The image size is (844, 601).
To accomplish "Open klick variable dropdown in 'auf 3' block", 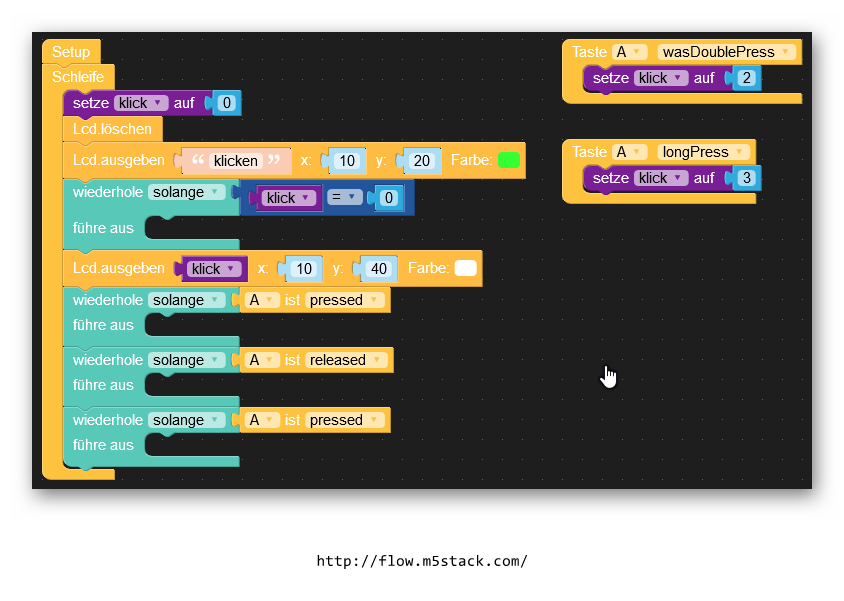I will [661, 178].
